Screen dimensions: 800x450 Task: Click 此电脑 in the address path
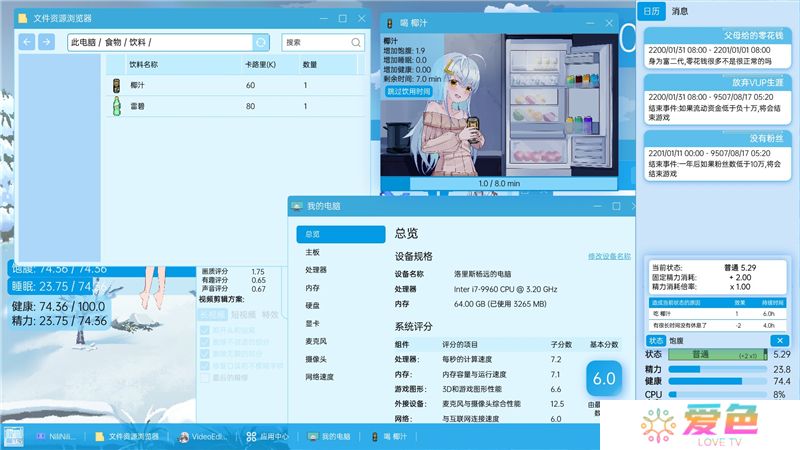pyautogui.click(x=83, y=42)
